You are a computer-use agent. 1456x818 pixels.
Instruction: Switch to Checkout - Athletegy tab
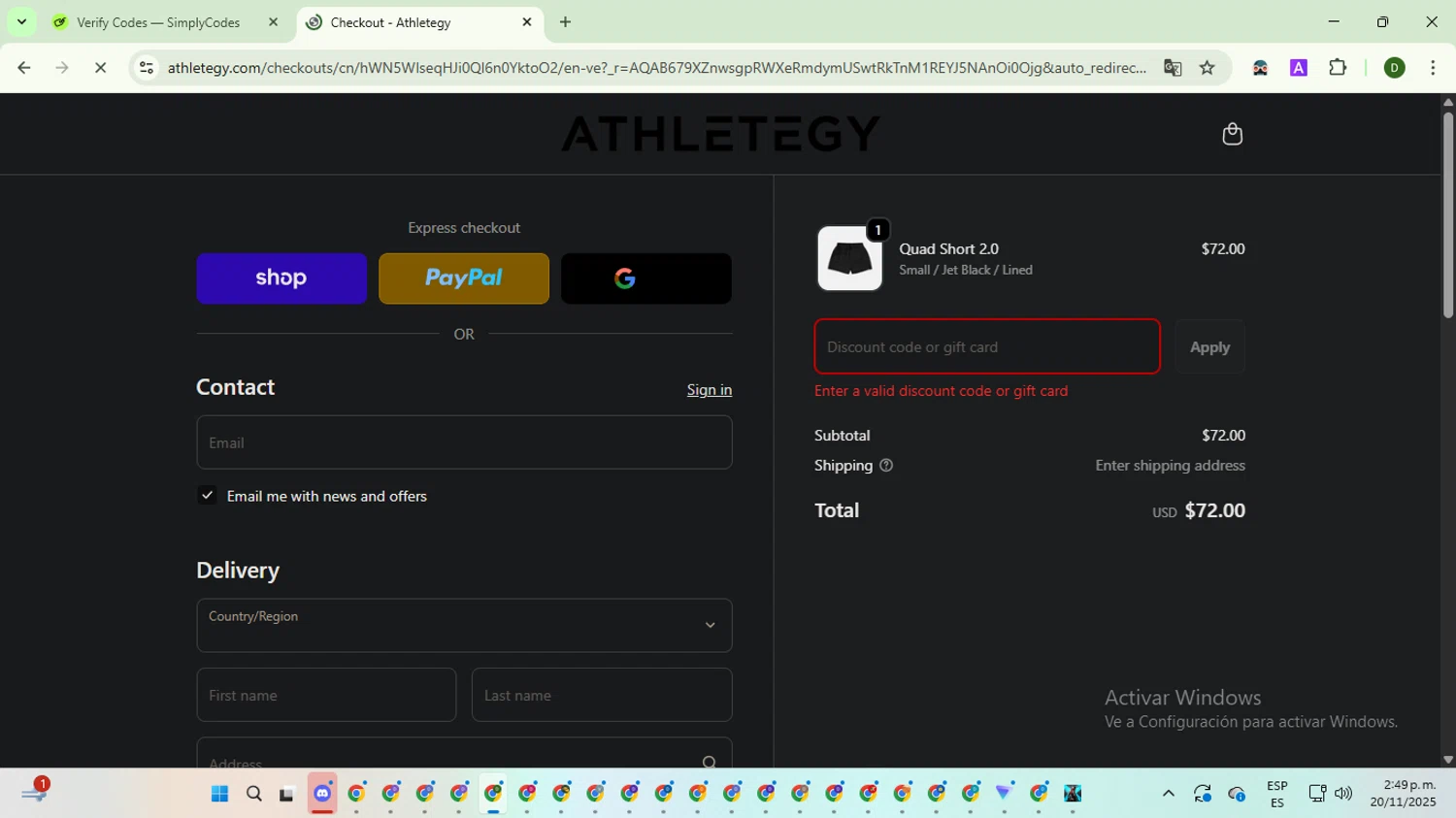coord(419,22)
